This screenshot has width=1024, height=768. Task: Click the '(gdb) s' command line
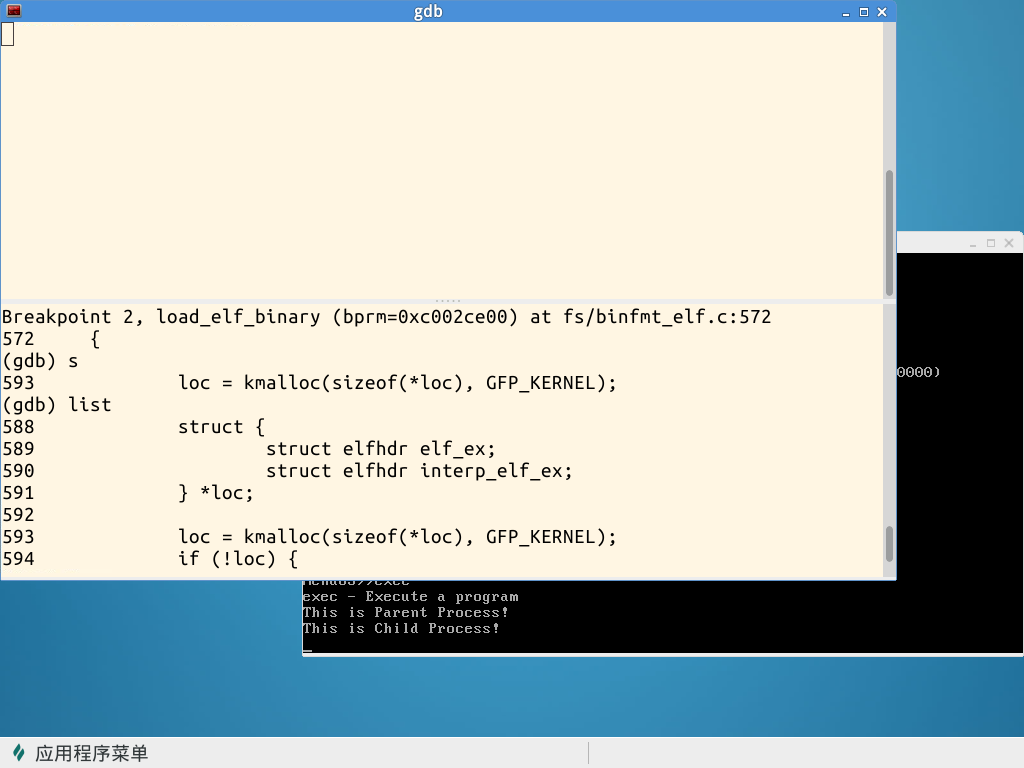click(x=40, y=361)
